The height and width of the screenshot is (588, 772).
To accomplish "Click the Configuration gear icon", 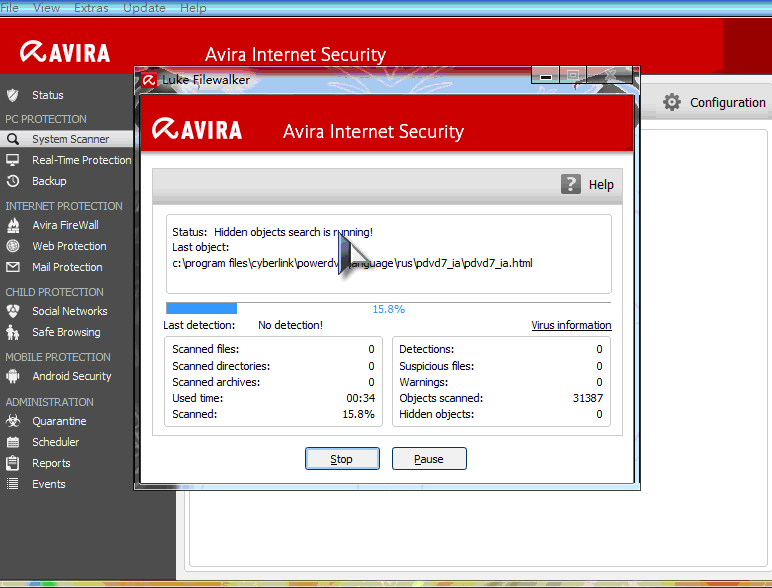I will pos(672,102).
